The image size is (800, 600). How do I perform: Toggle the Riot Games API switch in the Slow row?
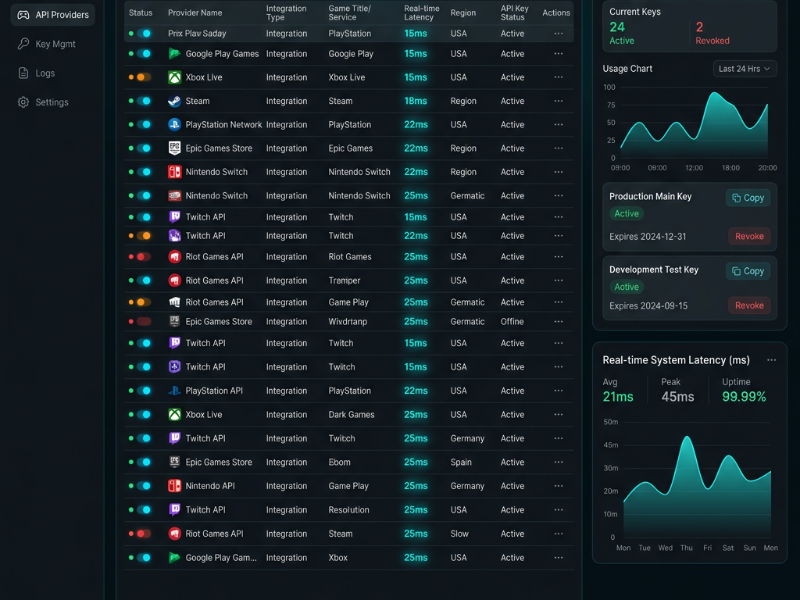click(x=144, y=534)
